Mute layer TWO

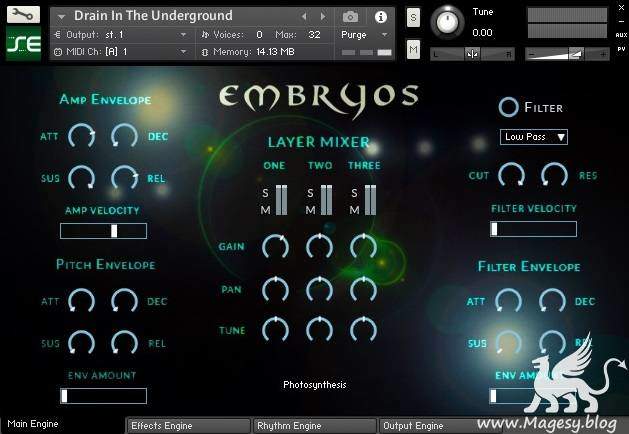pos(310,210)
